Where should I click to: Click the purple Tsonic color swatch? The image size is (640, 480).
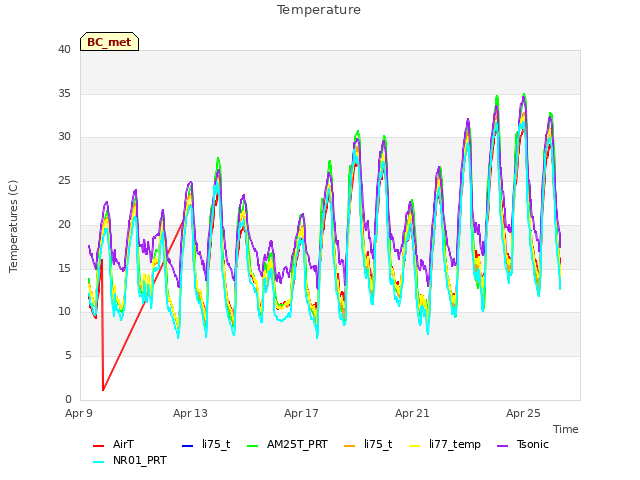pos(502,446)
